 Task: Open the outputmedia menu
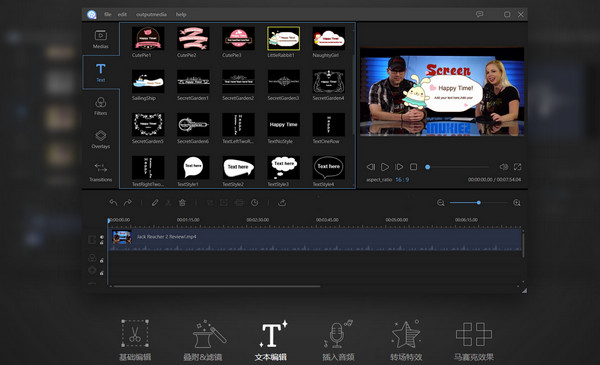pyautogui.click(x=151, y=15)
